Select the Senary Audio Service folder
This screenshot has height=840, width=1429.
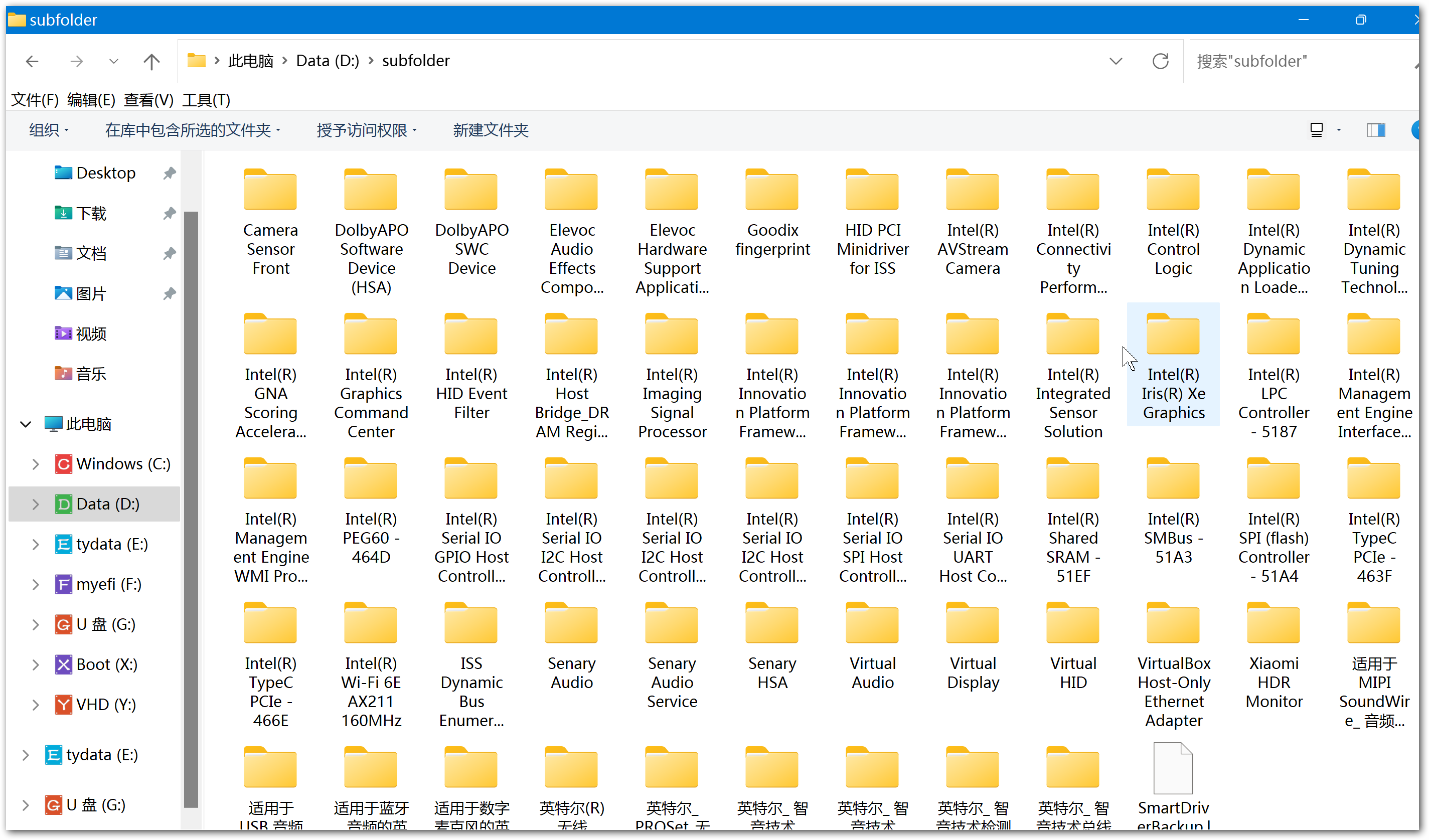tap(672, 656)
